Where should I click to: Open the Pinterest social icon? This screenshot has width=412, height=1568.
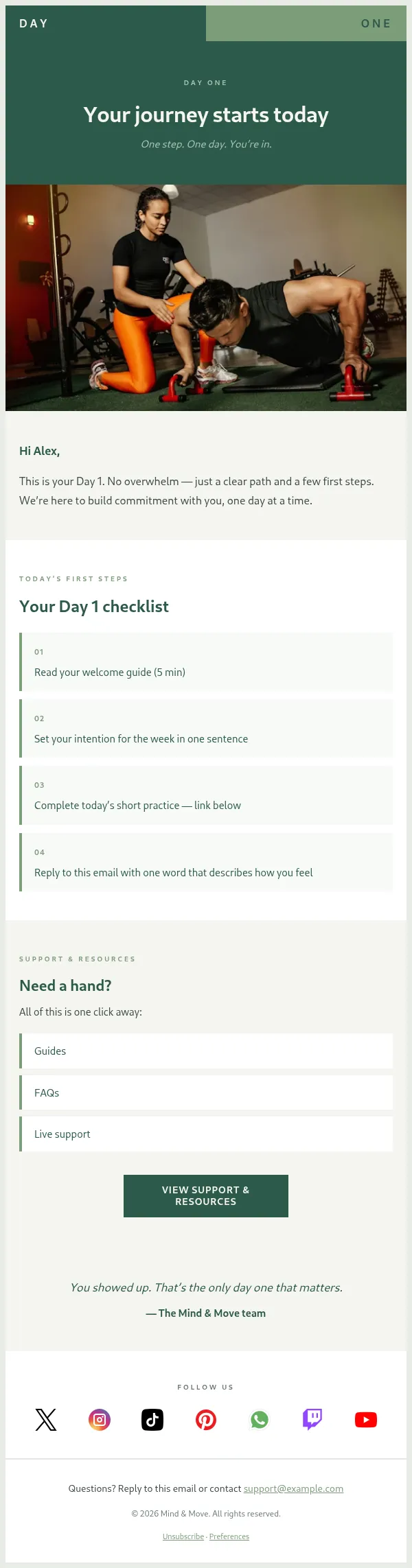click(x=206, y=1419)
